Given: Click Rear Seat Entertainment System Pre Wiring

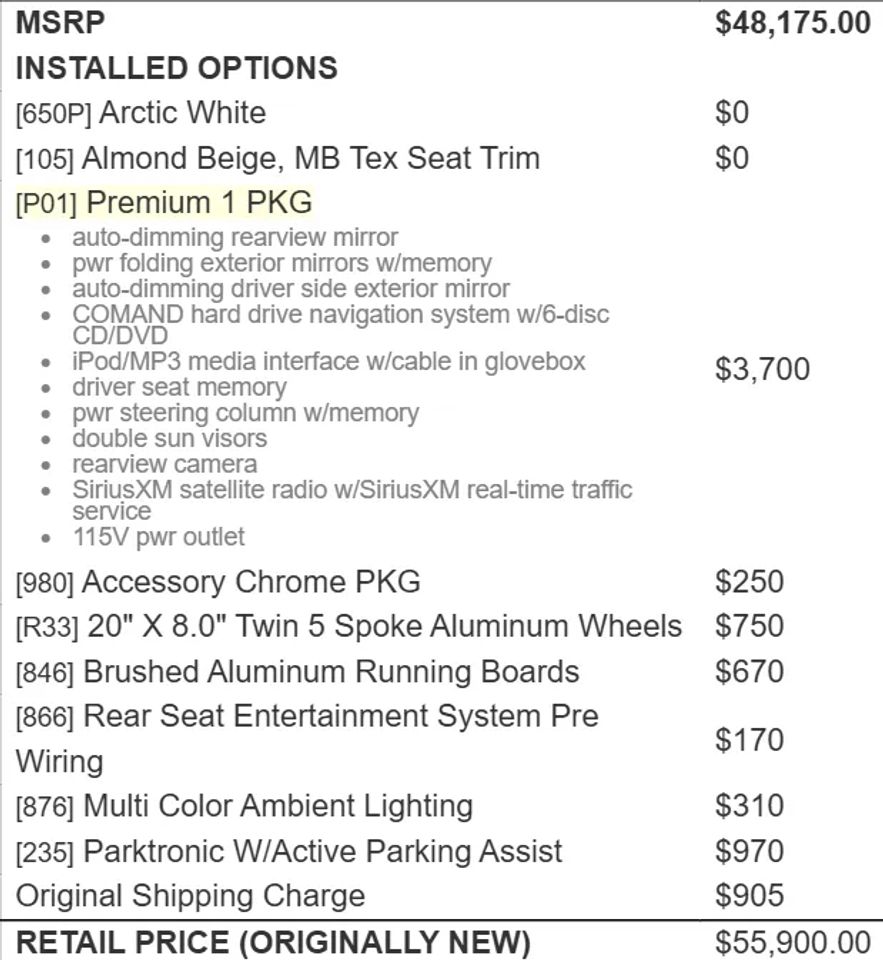Looking at the screenshot, I should click(307, 739).
